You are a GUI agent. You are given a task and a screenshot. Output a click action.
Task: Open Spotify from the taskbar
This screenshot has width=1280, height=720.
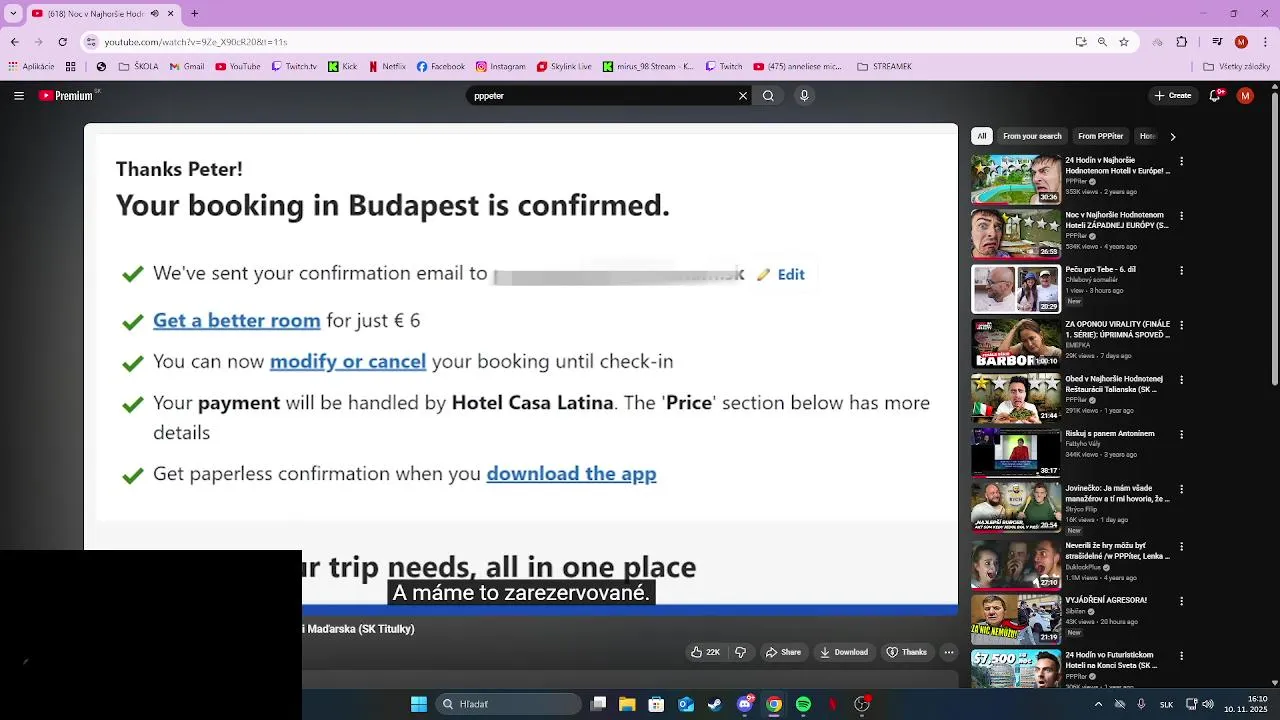(x=803, y=704)
